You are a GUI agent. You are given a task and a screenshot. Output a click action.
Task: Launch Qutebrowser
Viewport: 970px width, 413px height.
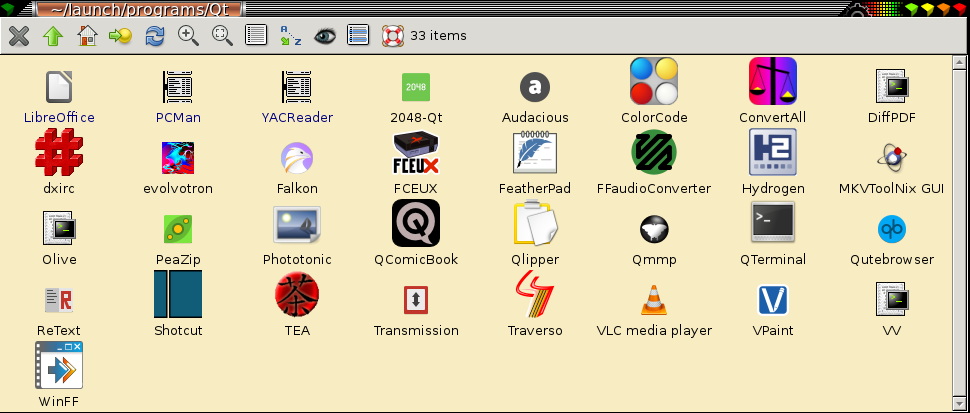(x=891, y=229)
